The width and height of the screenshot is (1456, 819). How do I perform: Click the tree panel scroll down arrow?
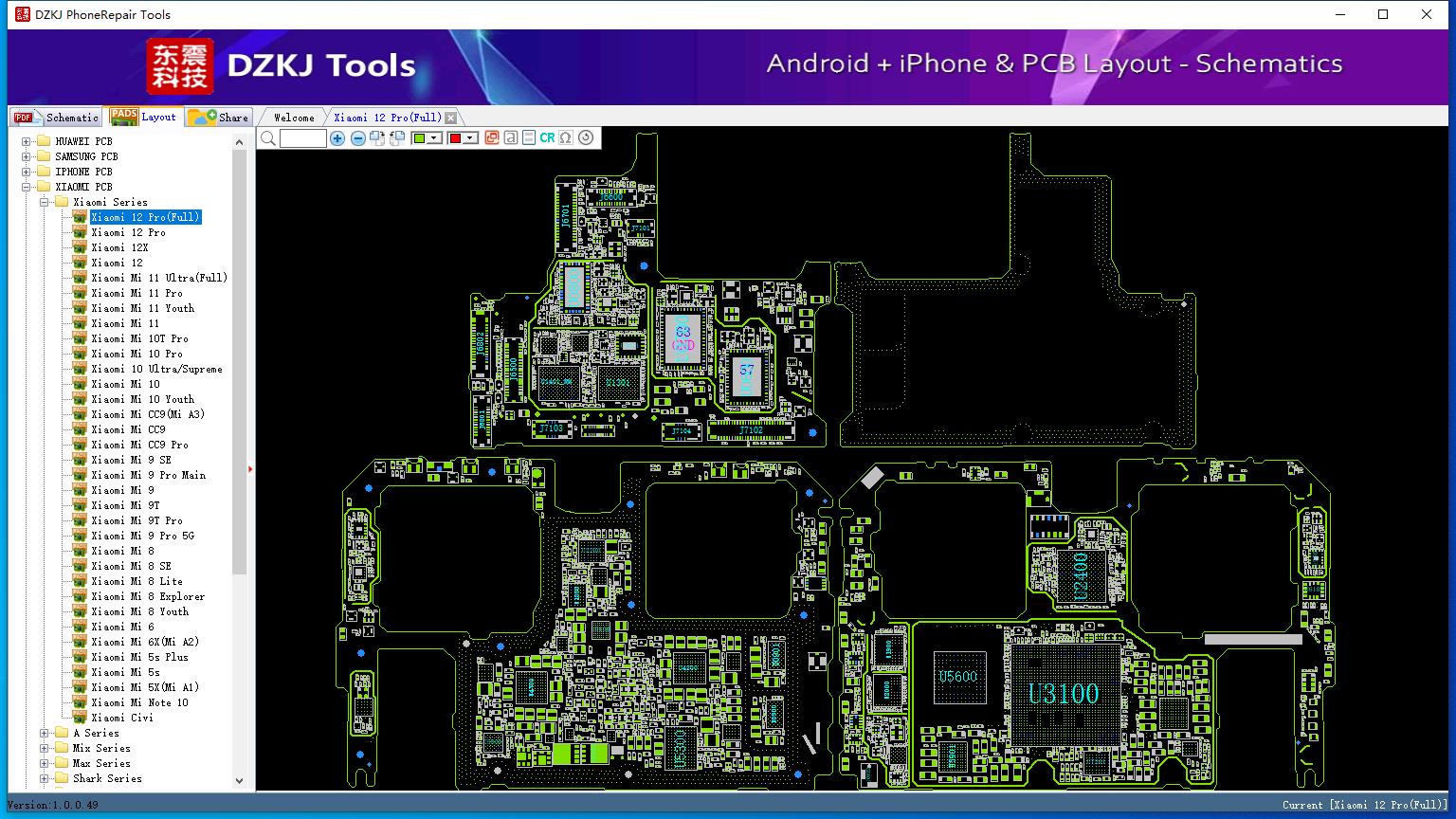click(x=239, y=781)
